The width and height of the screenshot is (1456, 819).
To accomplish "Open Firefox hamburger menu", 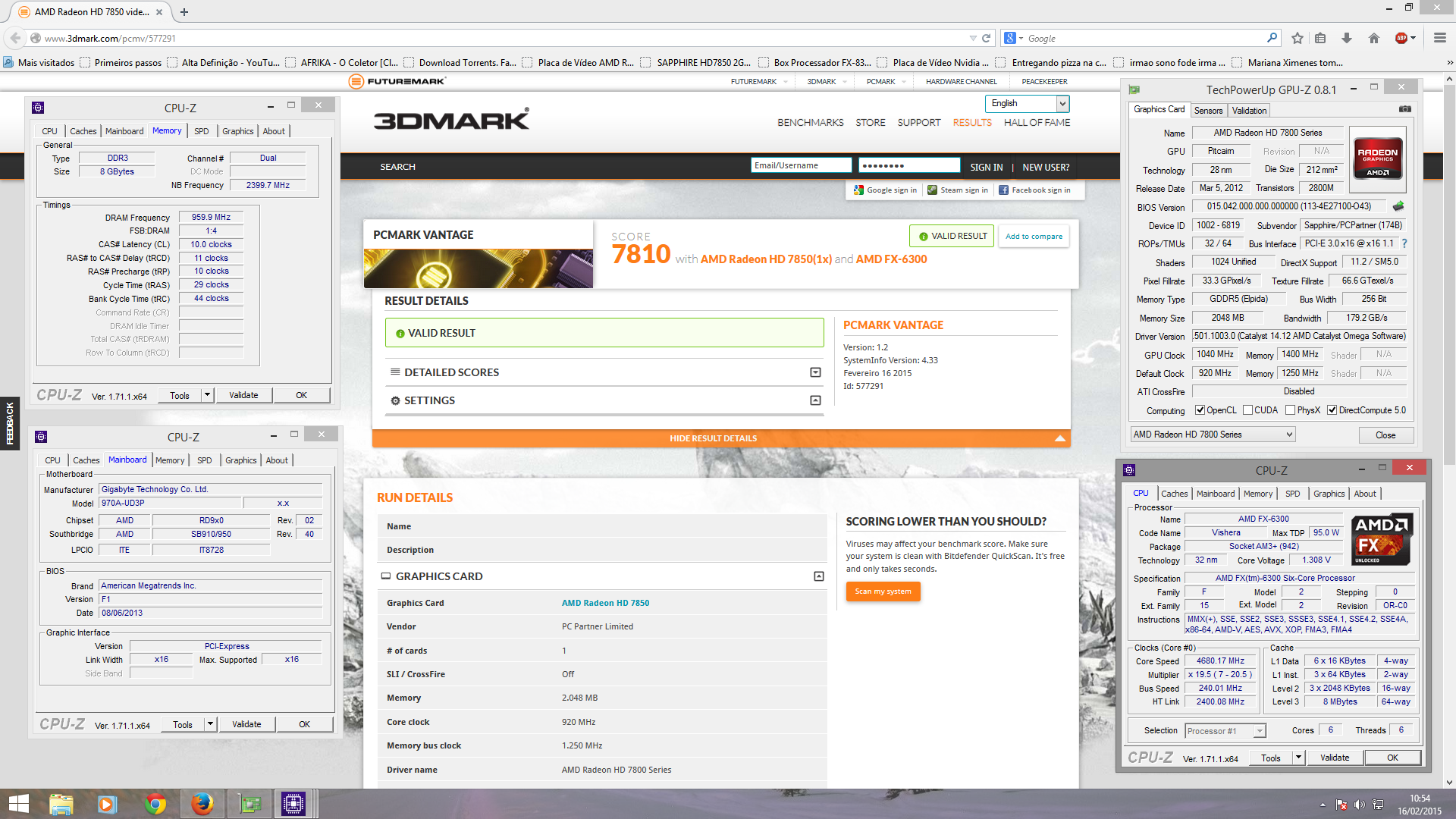I will point(1439,38).
